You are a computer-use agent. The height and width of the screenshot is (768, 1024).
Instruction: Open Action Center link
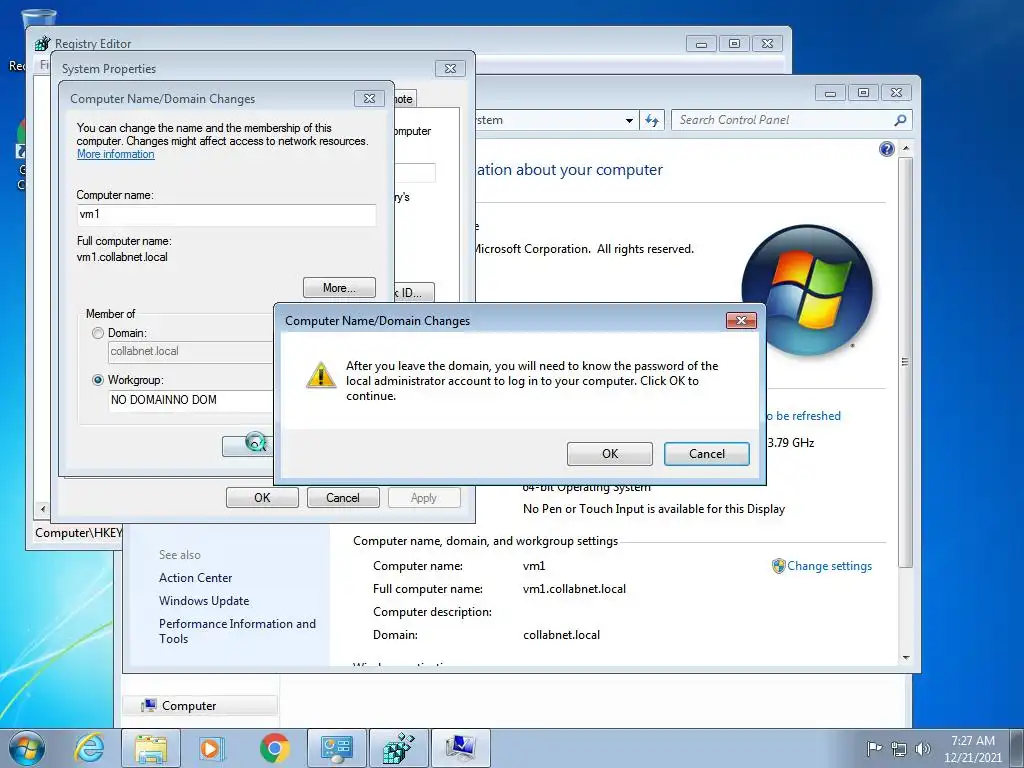point(195,578)
